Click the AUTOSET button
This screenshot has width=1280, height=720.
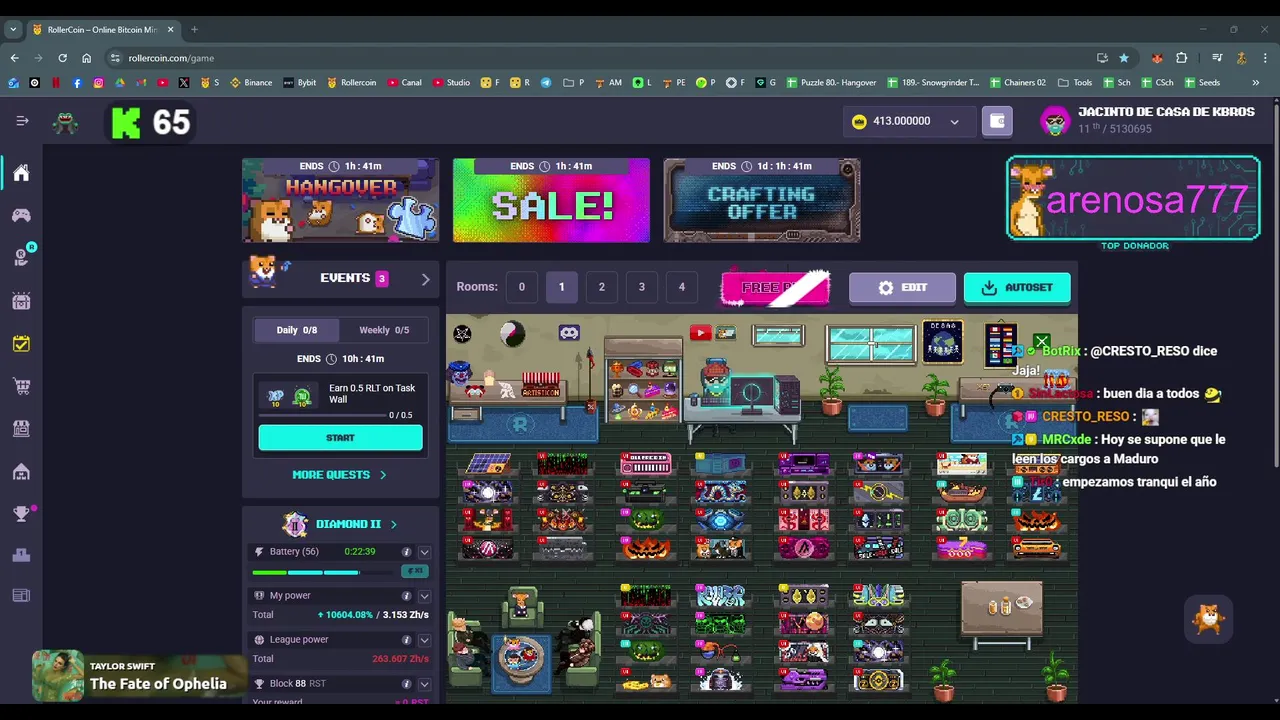[1017, 287]
